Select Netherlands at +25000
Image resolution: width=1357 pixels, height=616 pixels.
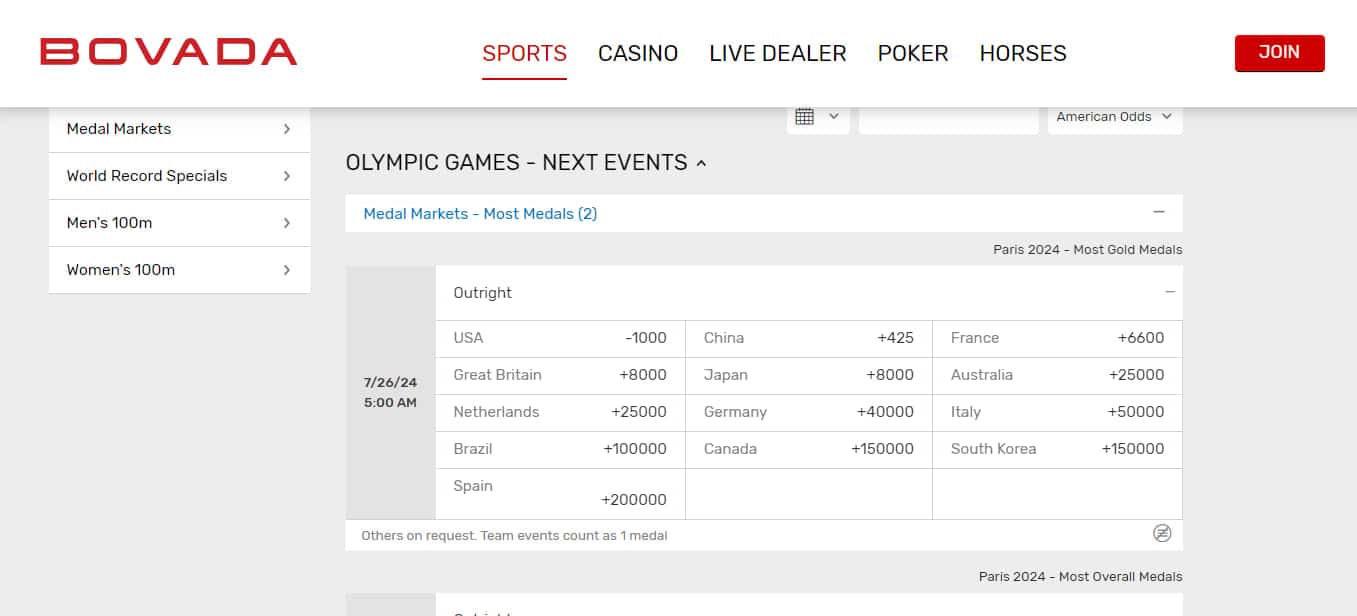pyautogui.click(x=560, y=412)
